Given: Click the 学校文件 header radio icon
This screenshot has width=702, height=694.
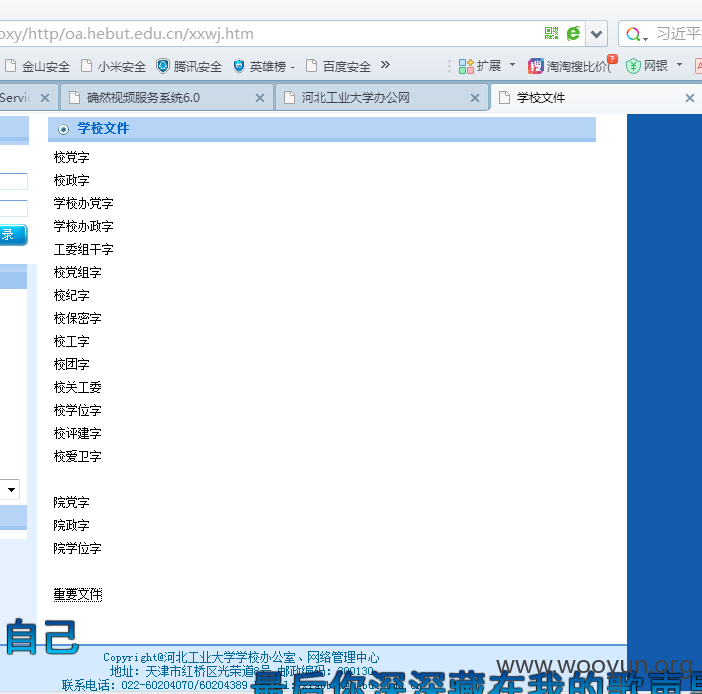Looking at the screenshot, I should click(64, 129).
